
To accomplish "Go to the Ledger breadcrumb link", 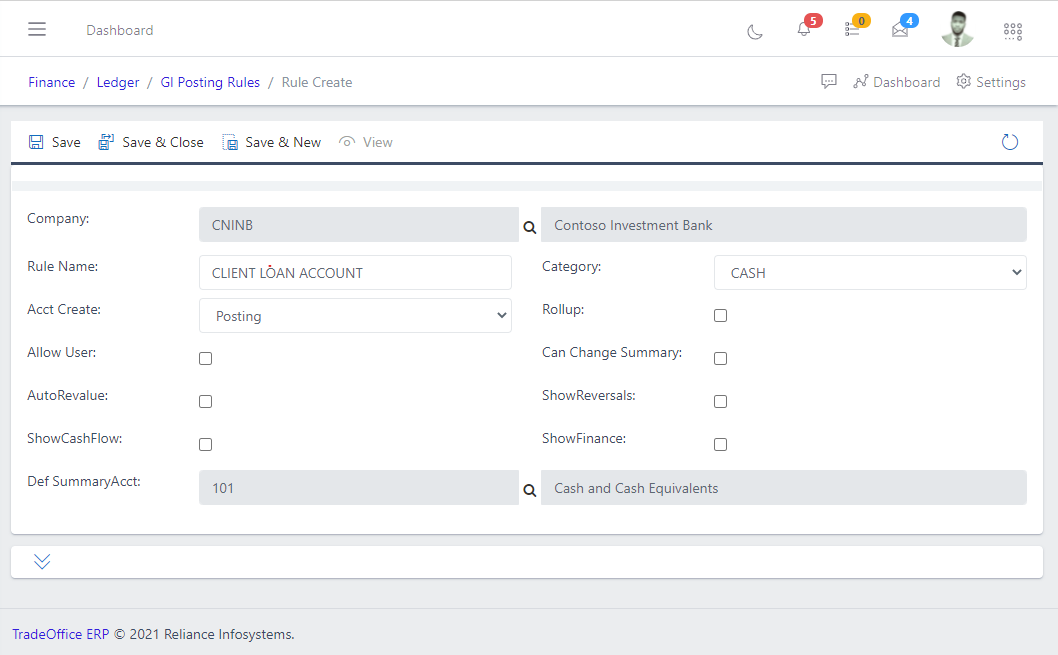I will point(117,82).
